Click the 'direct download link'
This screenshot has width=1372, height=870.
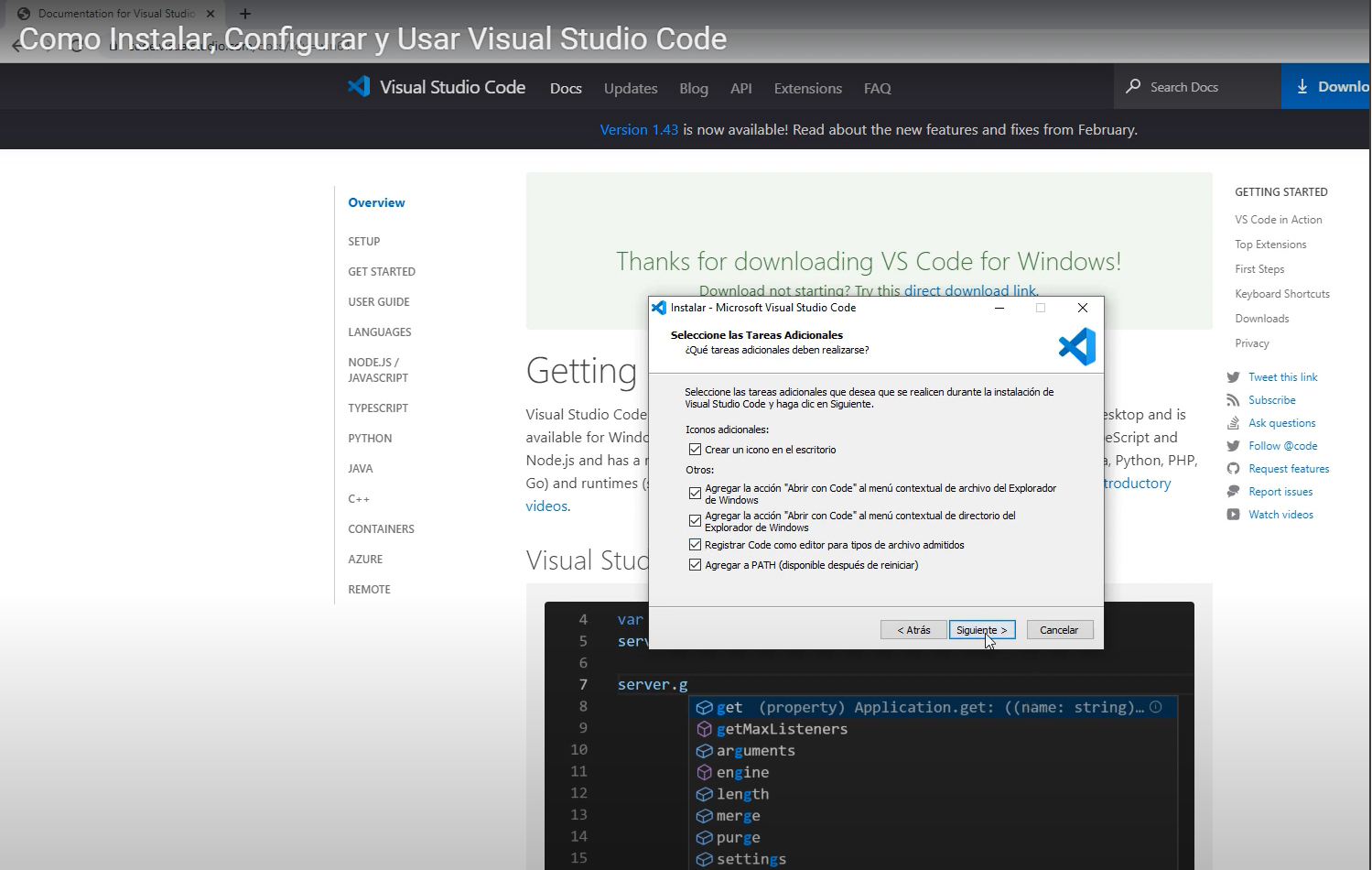coord(969,290)
